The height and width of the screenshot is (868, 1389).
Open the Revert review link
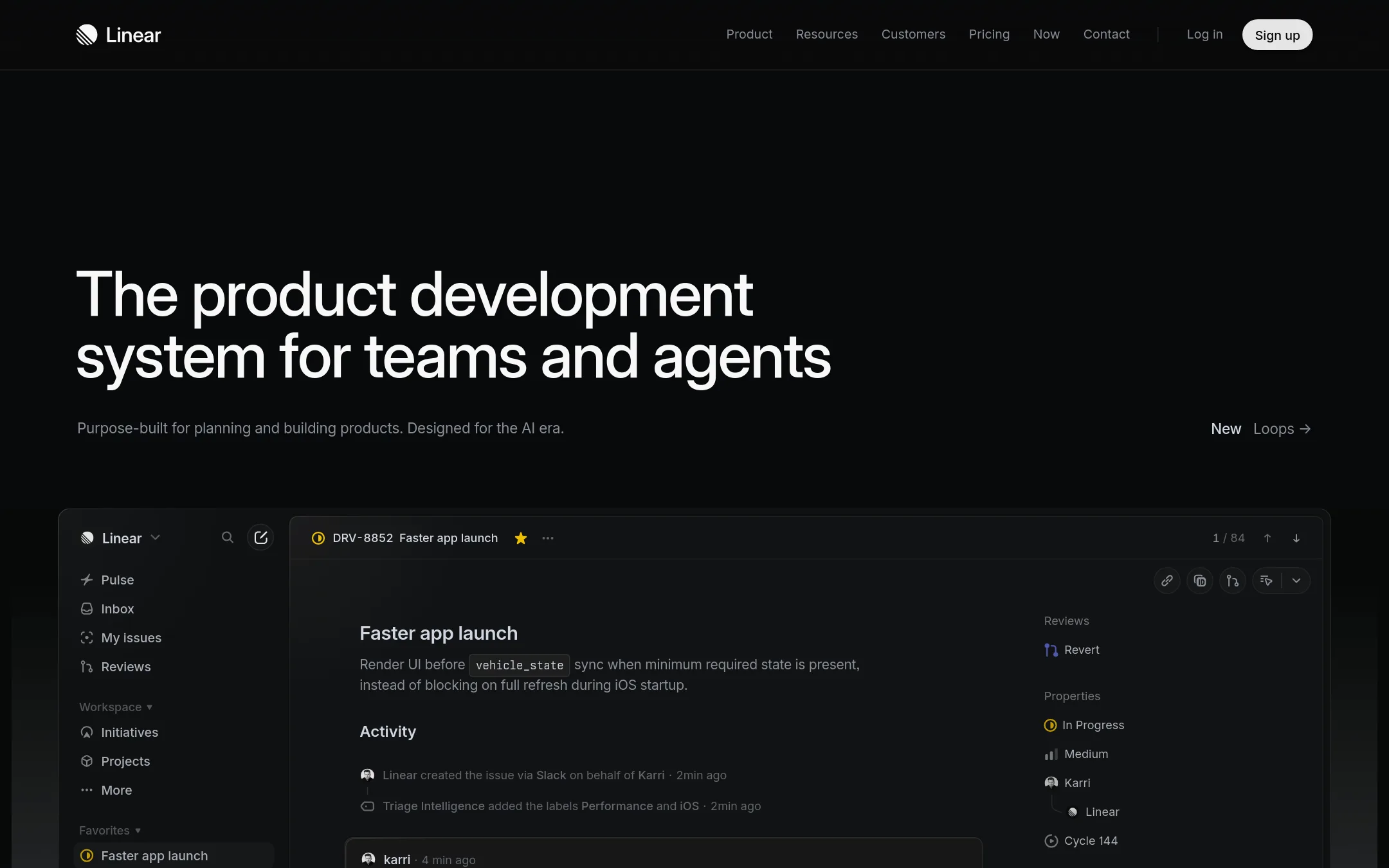[x=1072, y=650]
